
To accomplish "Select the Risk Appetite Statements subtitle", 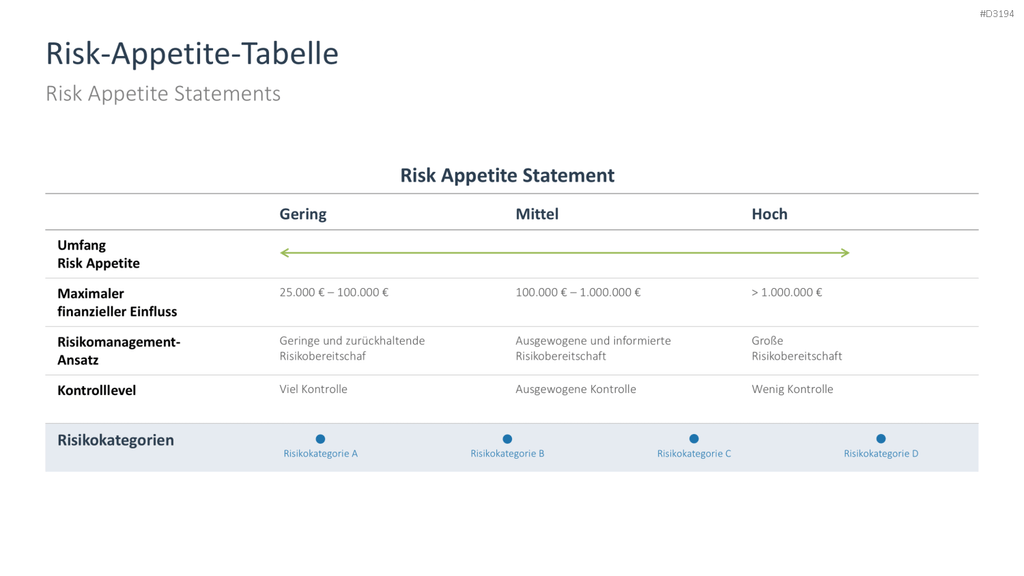I will [163, 93].
